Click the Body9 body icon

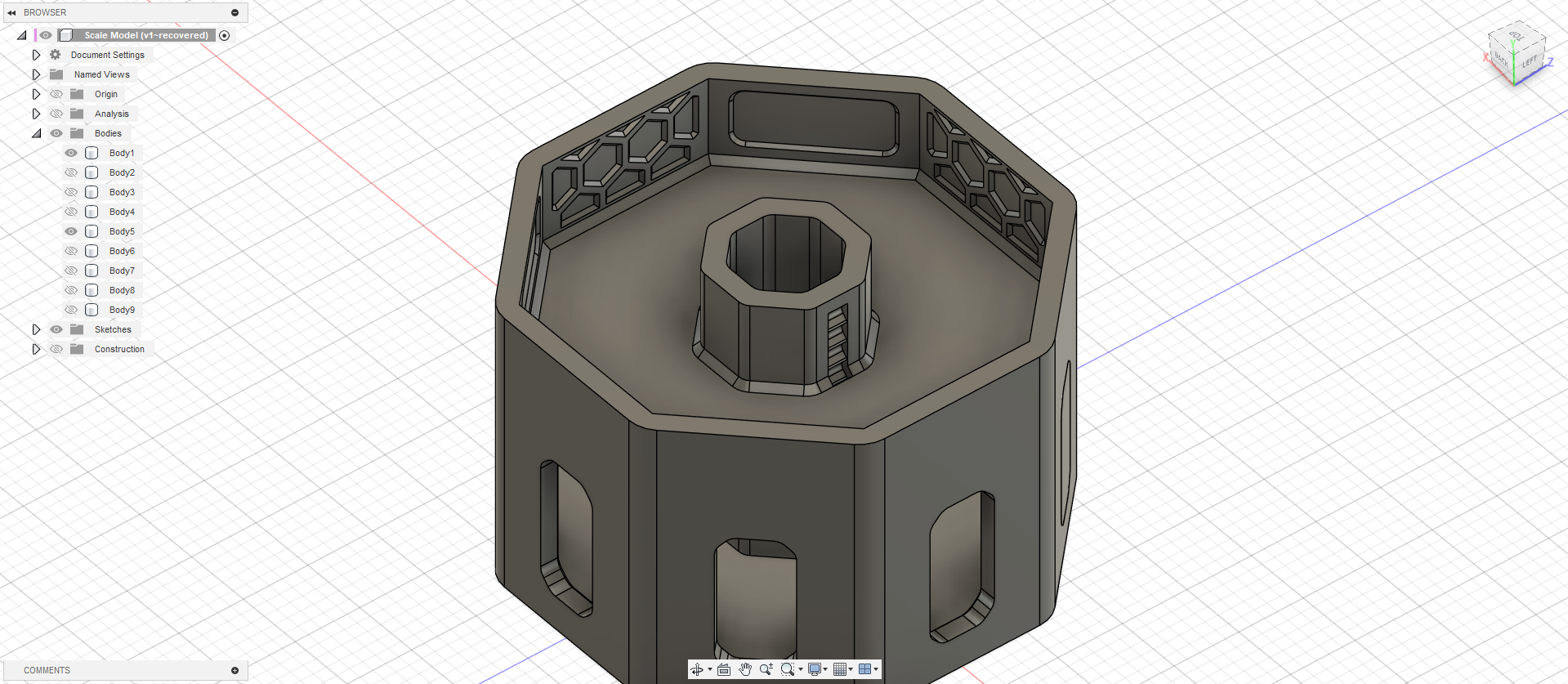click(x=92, y=310)
